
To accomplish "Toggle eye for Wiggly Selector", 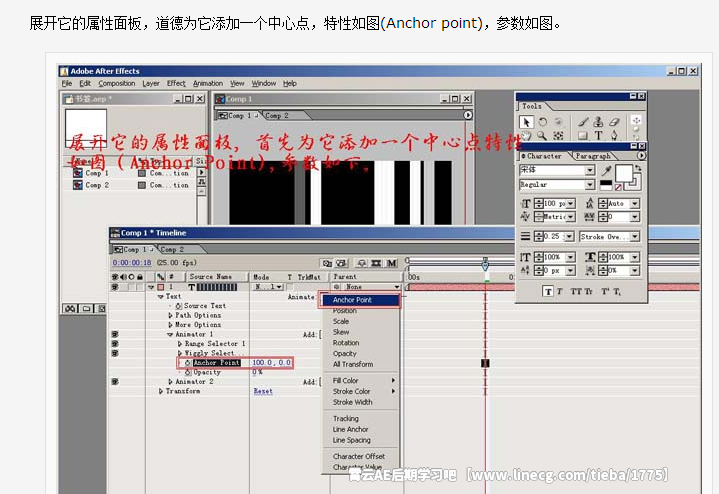I will click(115, 353).
